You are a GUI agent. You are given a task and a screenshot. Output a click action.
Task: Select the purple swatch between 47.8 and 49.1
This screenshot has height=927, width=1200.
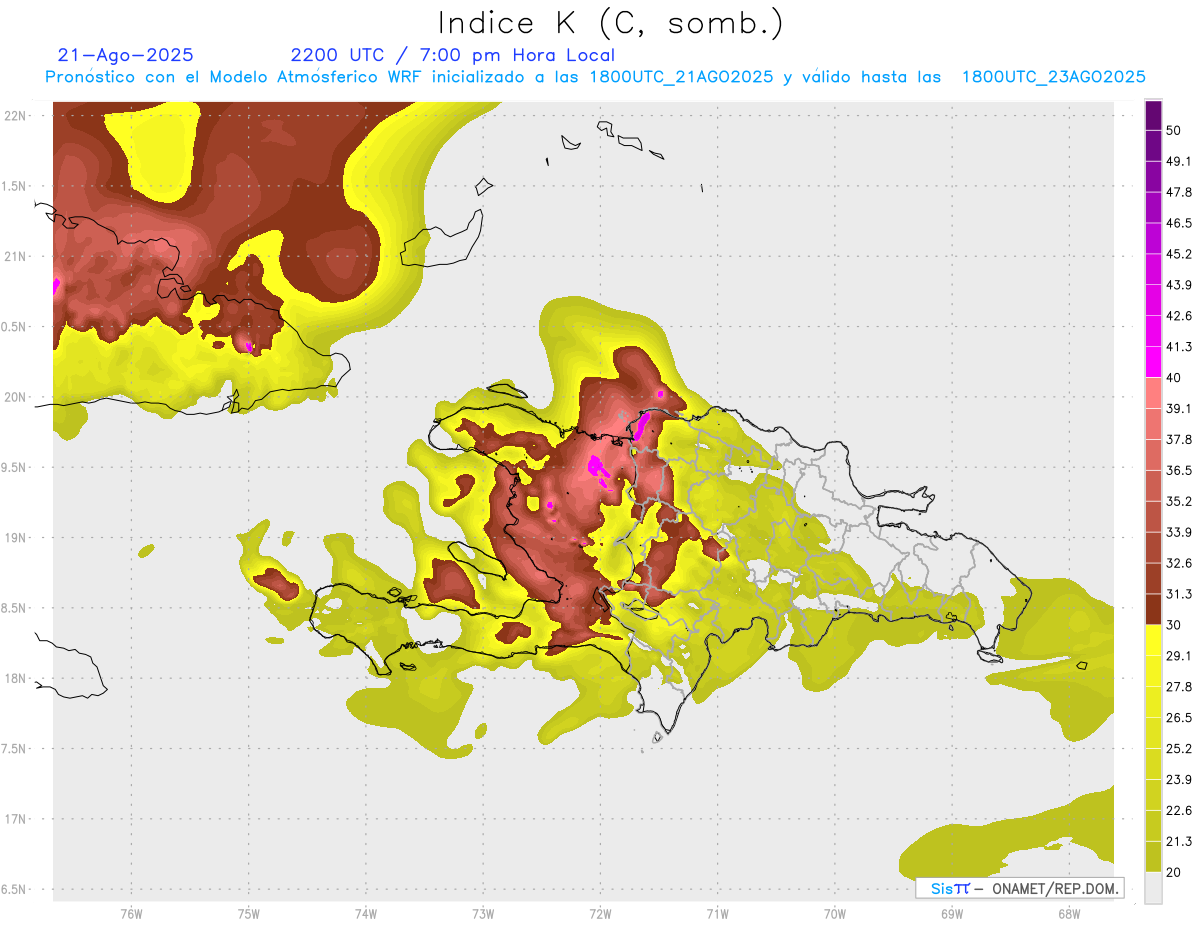[1153, 177]
